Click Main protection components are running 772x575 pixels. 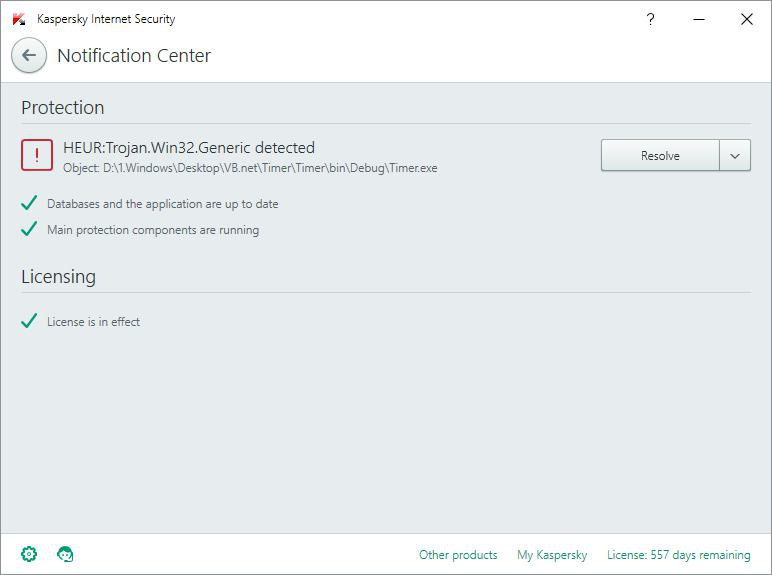(153, 230)
